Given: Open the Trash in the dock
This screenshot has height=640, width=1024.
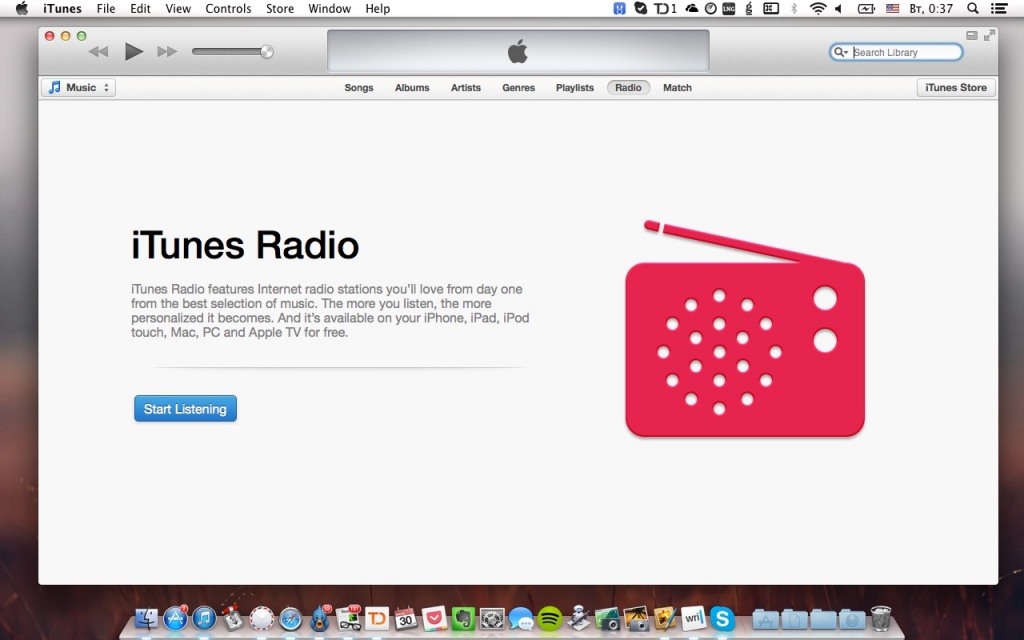Looking at the screenshot, I should point(881,618).
